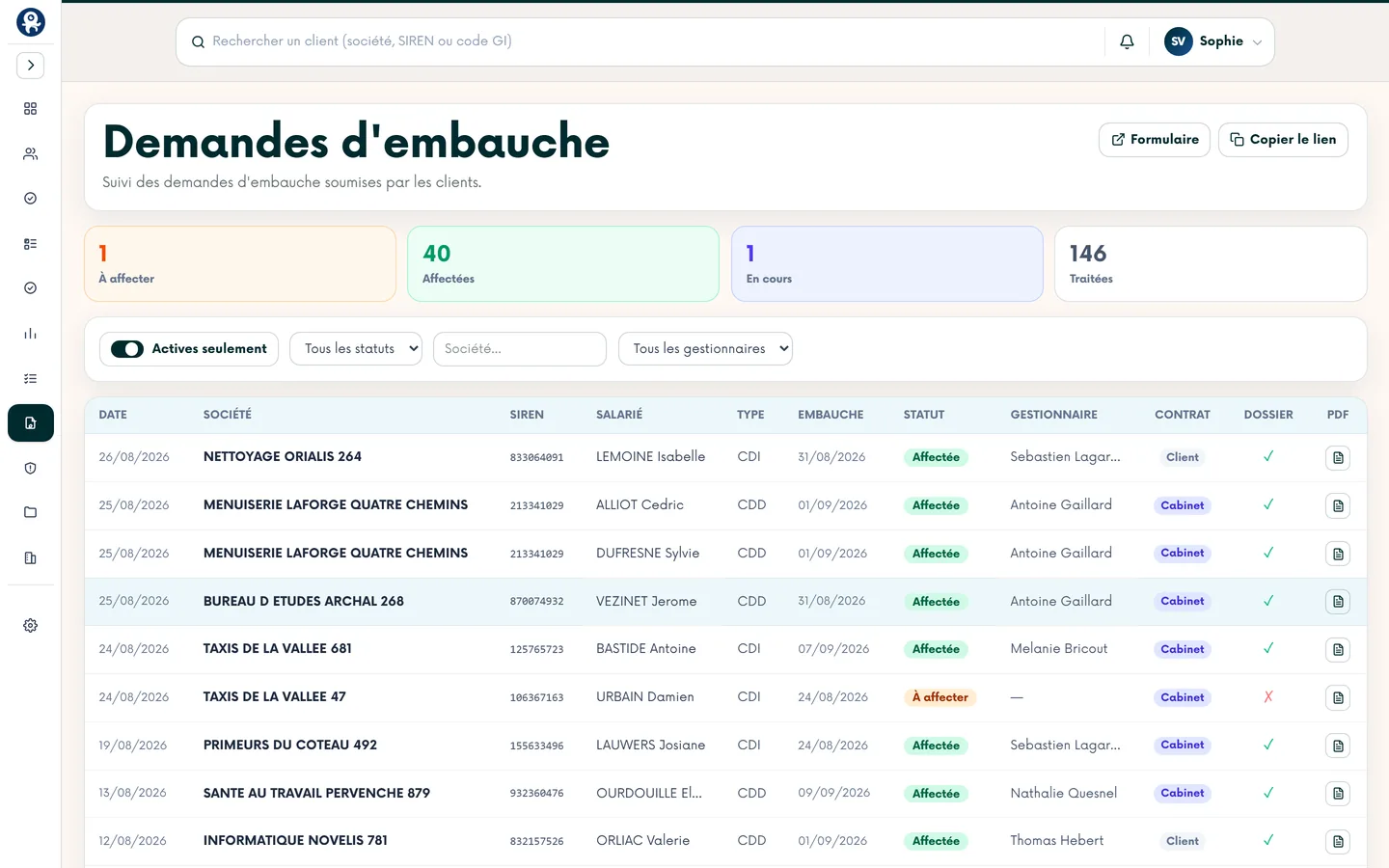Click the Copier le lien button
This screenshot has height=868, width=1389.
(x=1283, y=140)
